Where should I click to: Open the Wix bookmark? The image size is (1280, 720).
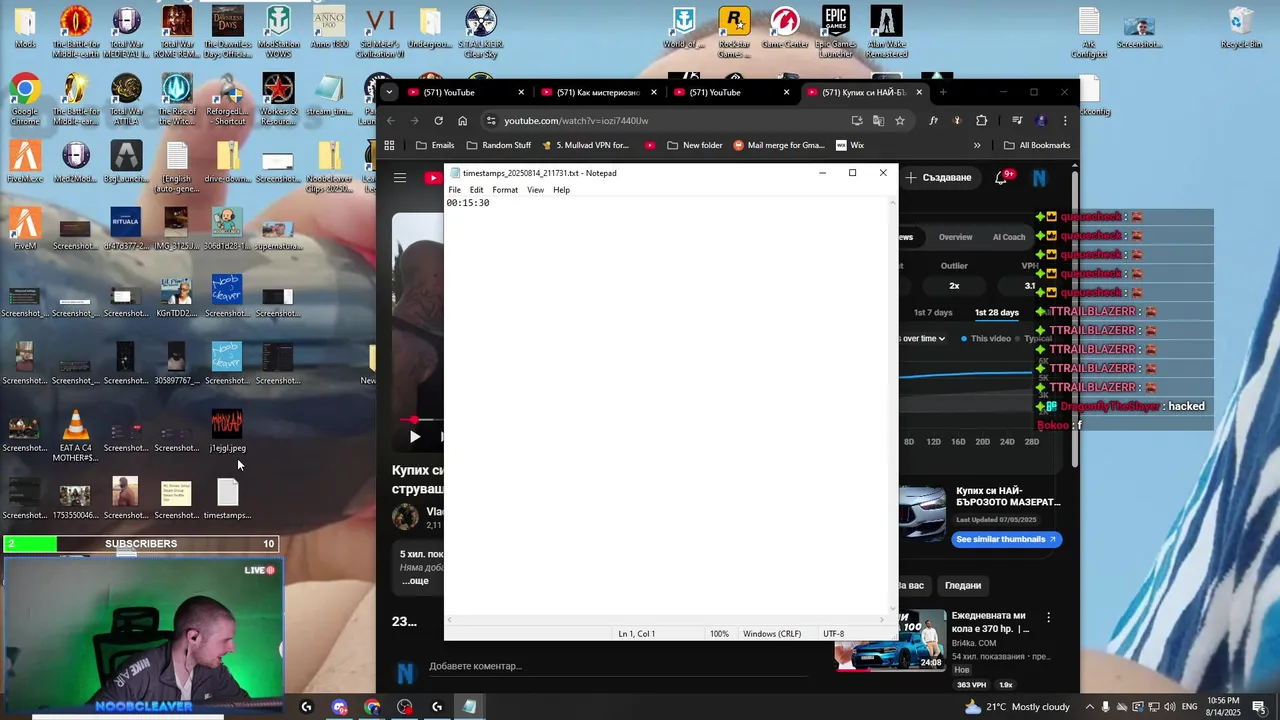click(850, 145)
